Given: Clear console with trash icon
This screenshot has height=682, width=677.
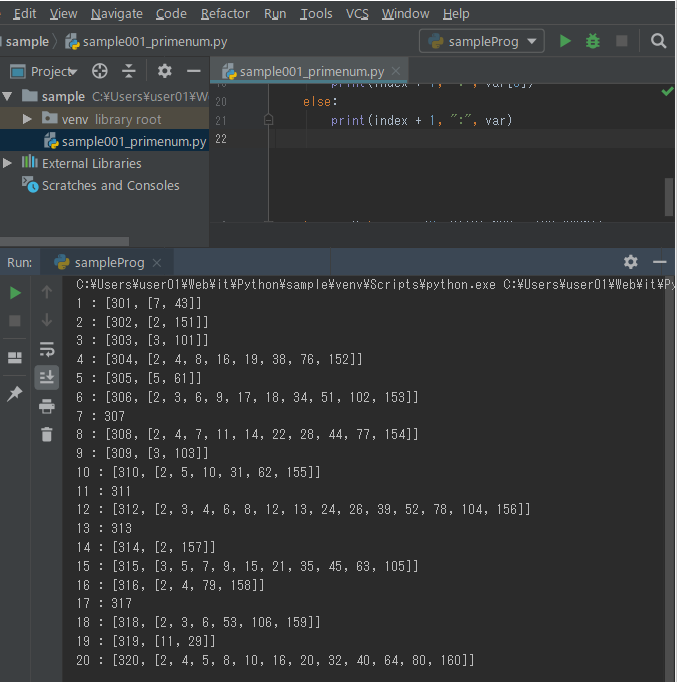Looking at the screenshot, I should pyautogui.click(x=47, y=434).
